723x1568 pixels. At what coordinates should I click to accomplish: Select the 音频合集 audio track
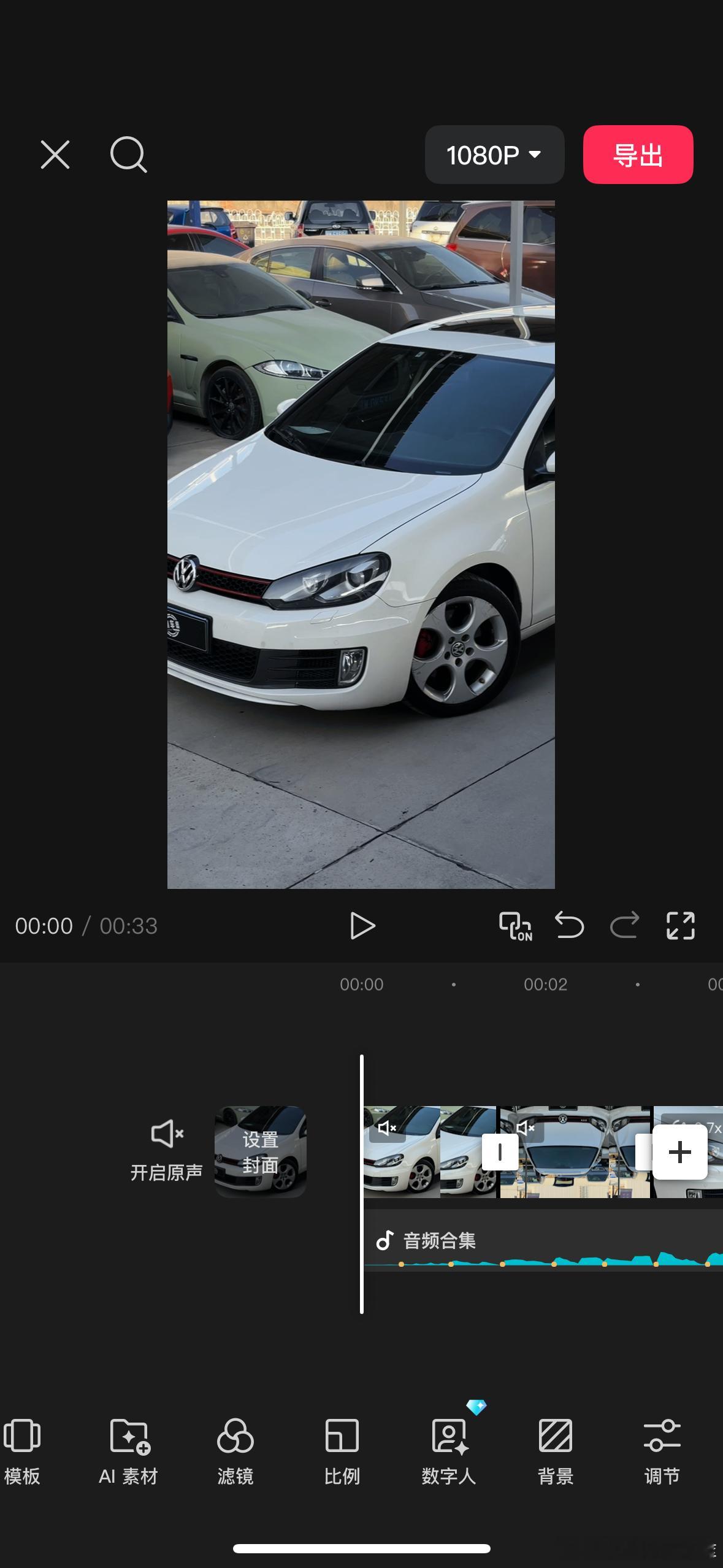(543, 1240)
